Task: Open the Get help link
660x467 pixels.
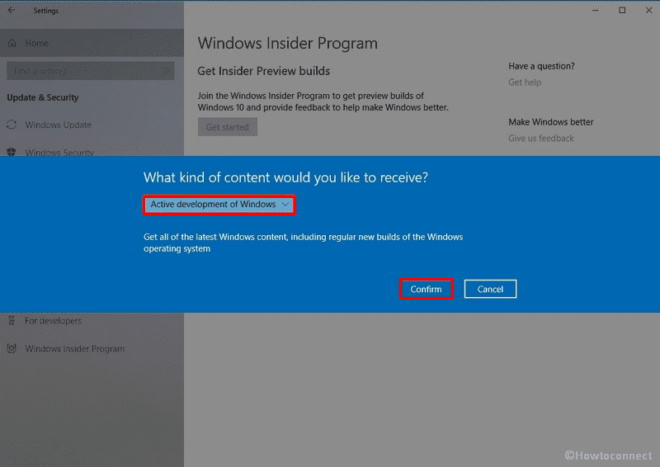Action: tap(524, 83)
